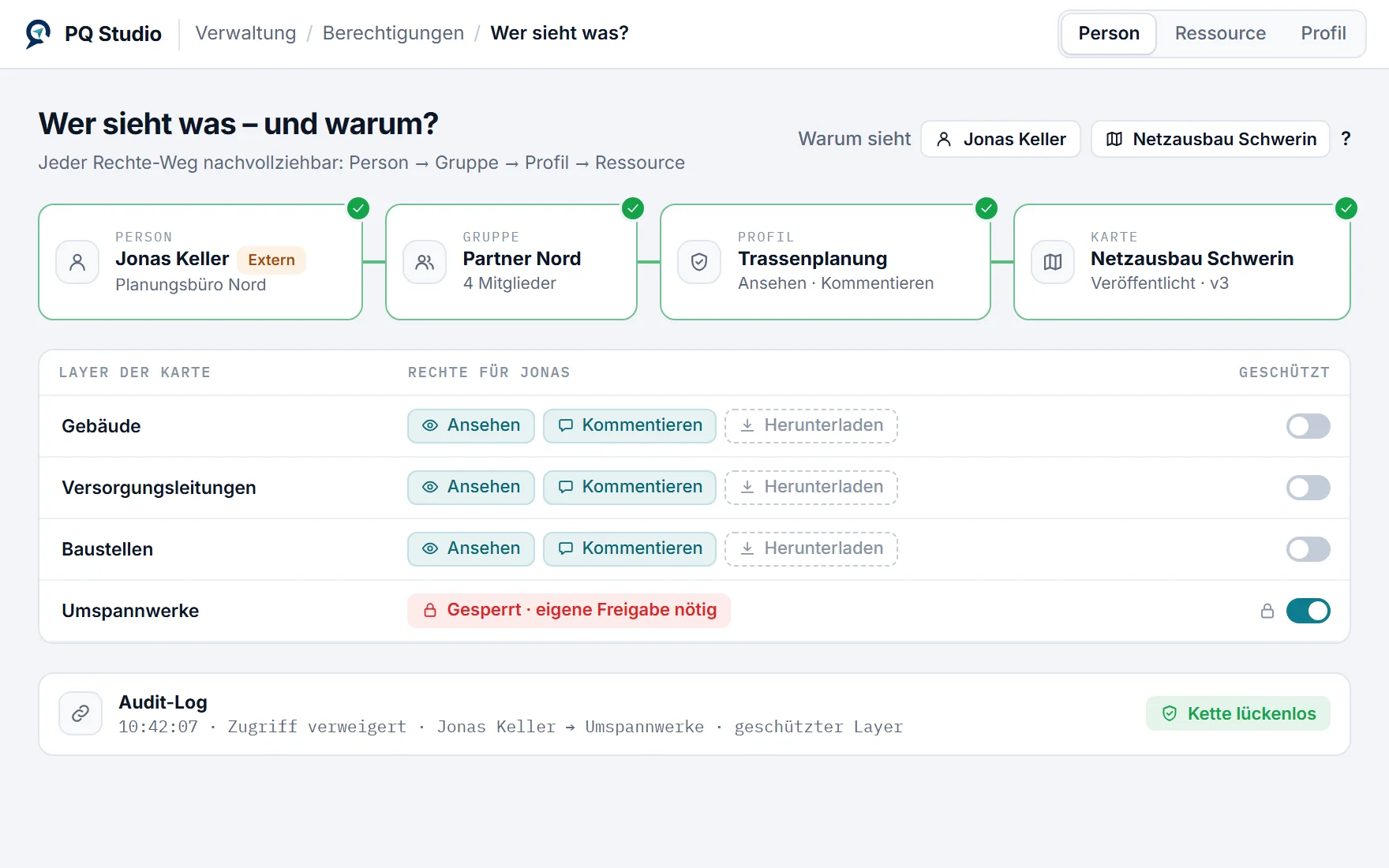1389x868 pixels.
Task: Go to Verwaltung in the breadcrumb
Action: click(245, 33)
